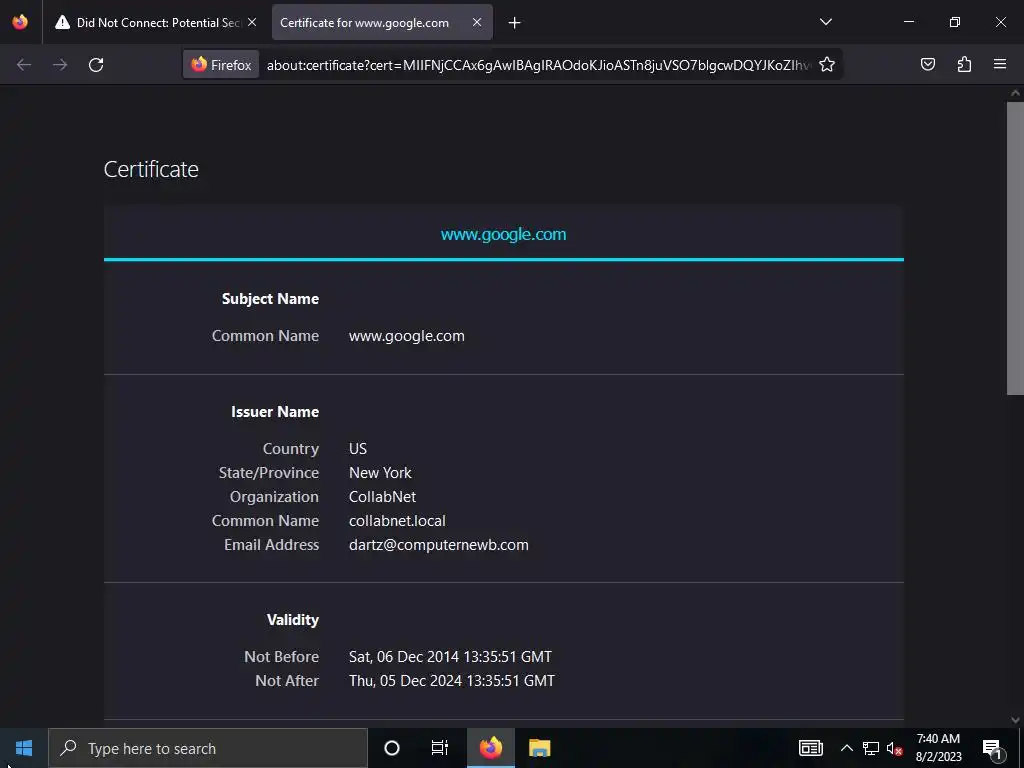Image resolution: width=1024 pixels, height=768 pixels.
Task: Click the Organization value CollabNet
Action: 382,497
